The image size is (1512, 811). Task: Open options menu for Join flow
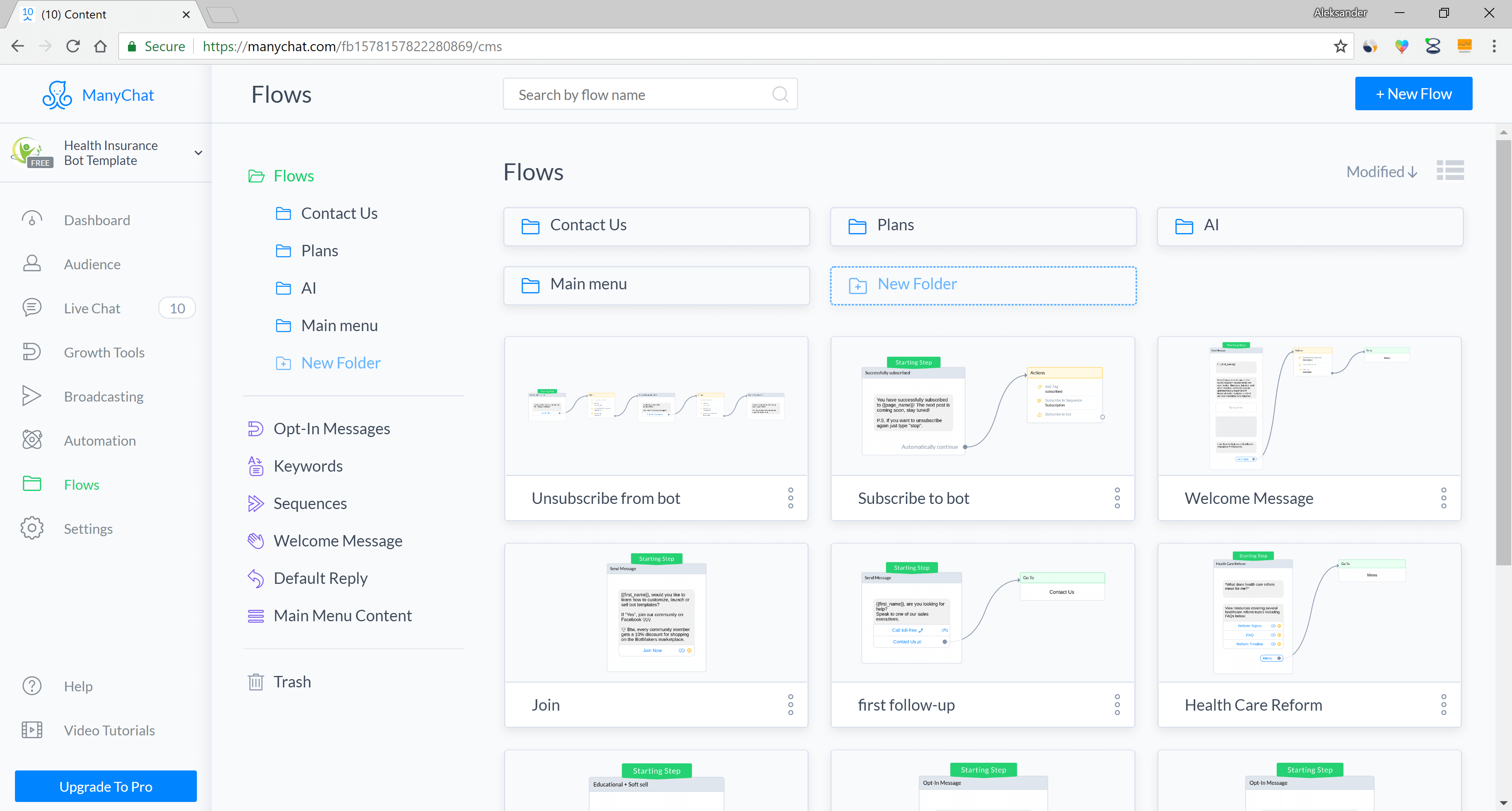(x=790, y=704)
